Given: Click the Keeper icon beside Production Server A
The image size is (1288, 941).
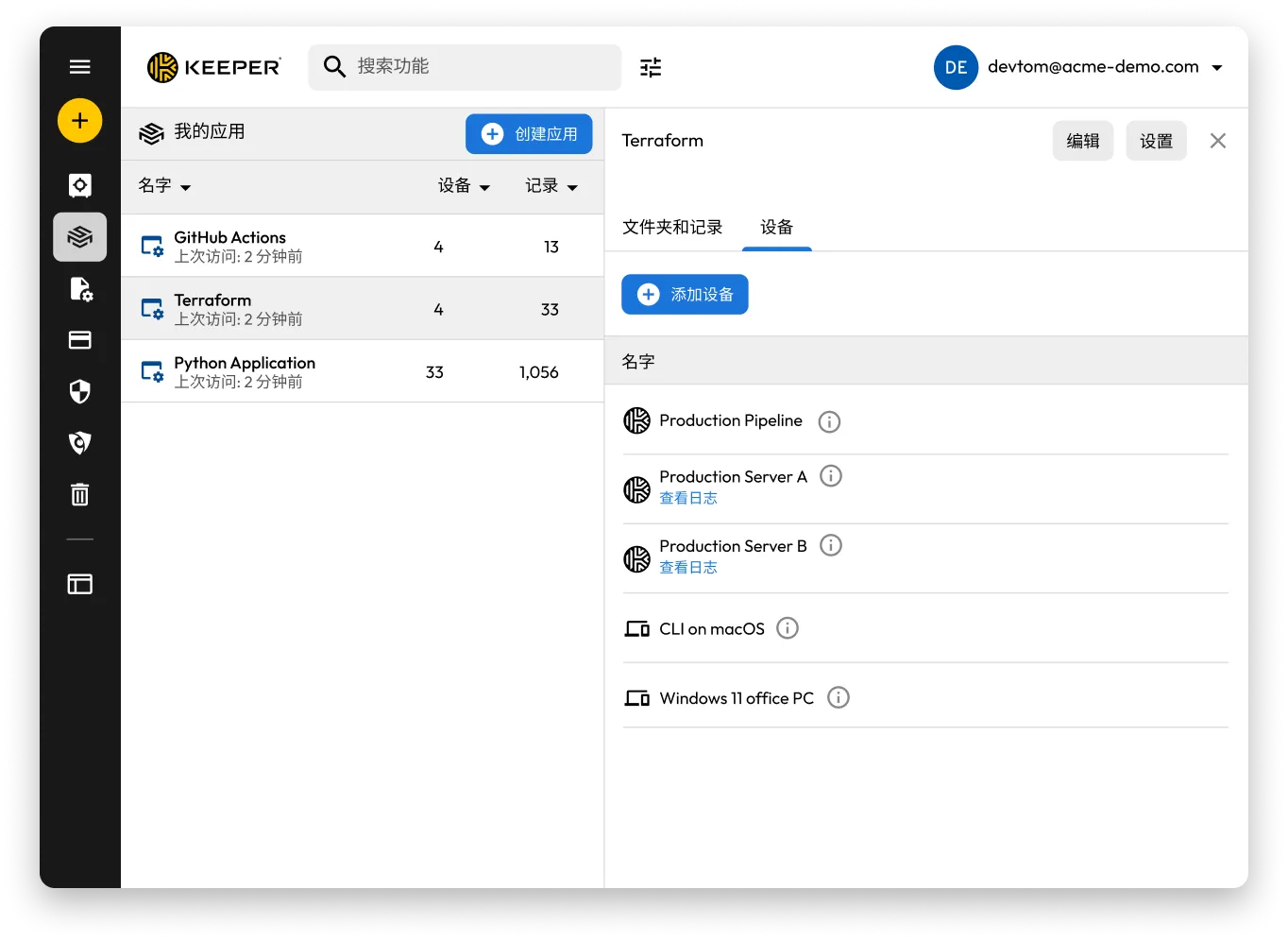Looking at the screenshot, I should coord(637,489).
